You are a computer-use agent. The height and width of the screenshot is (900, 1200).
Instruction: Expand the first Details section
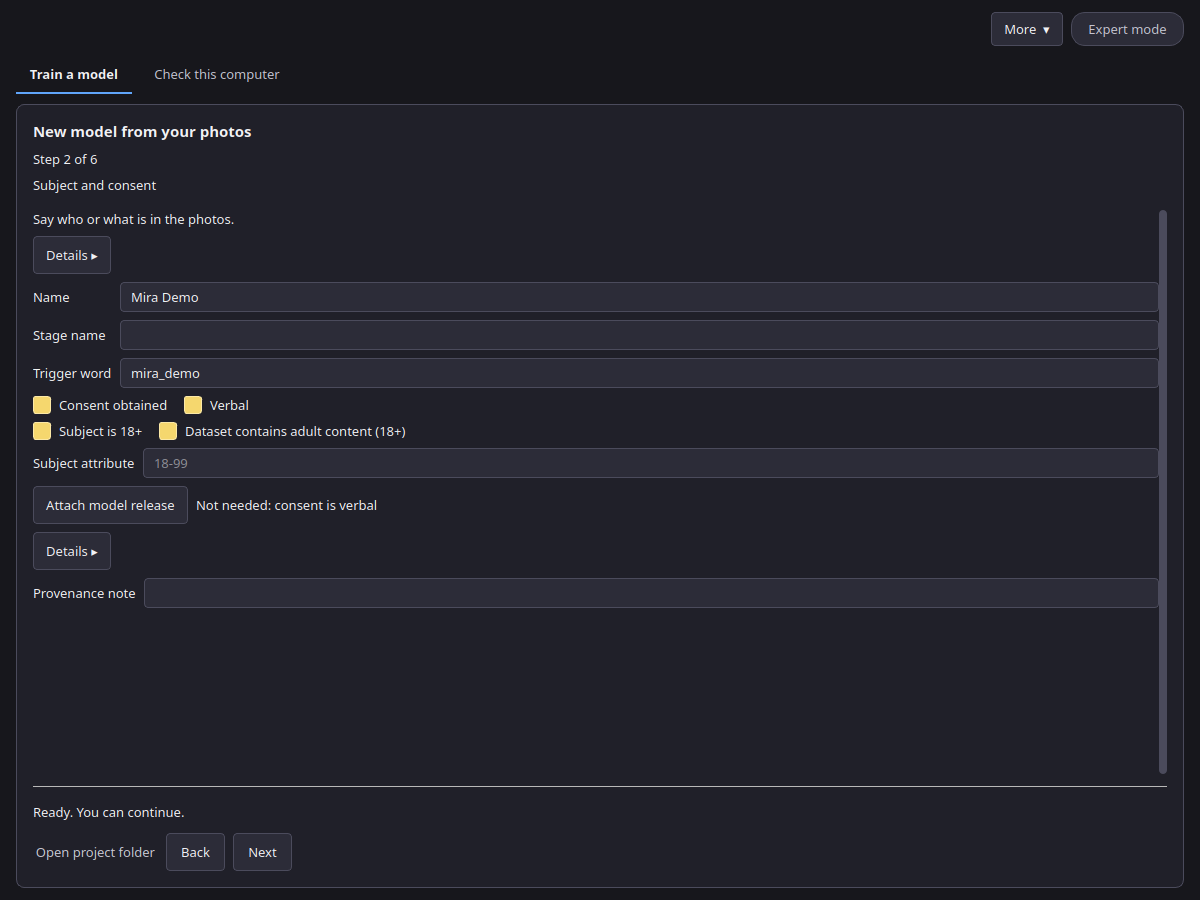pos(72,255)
